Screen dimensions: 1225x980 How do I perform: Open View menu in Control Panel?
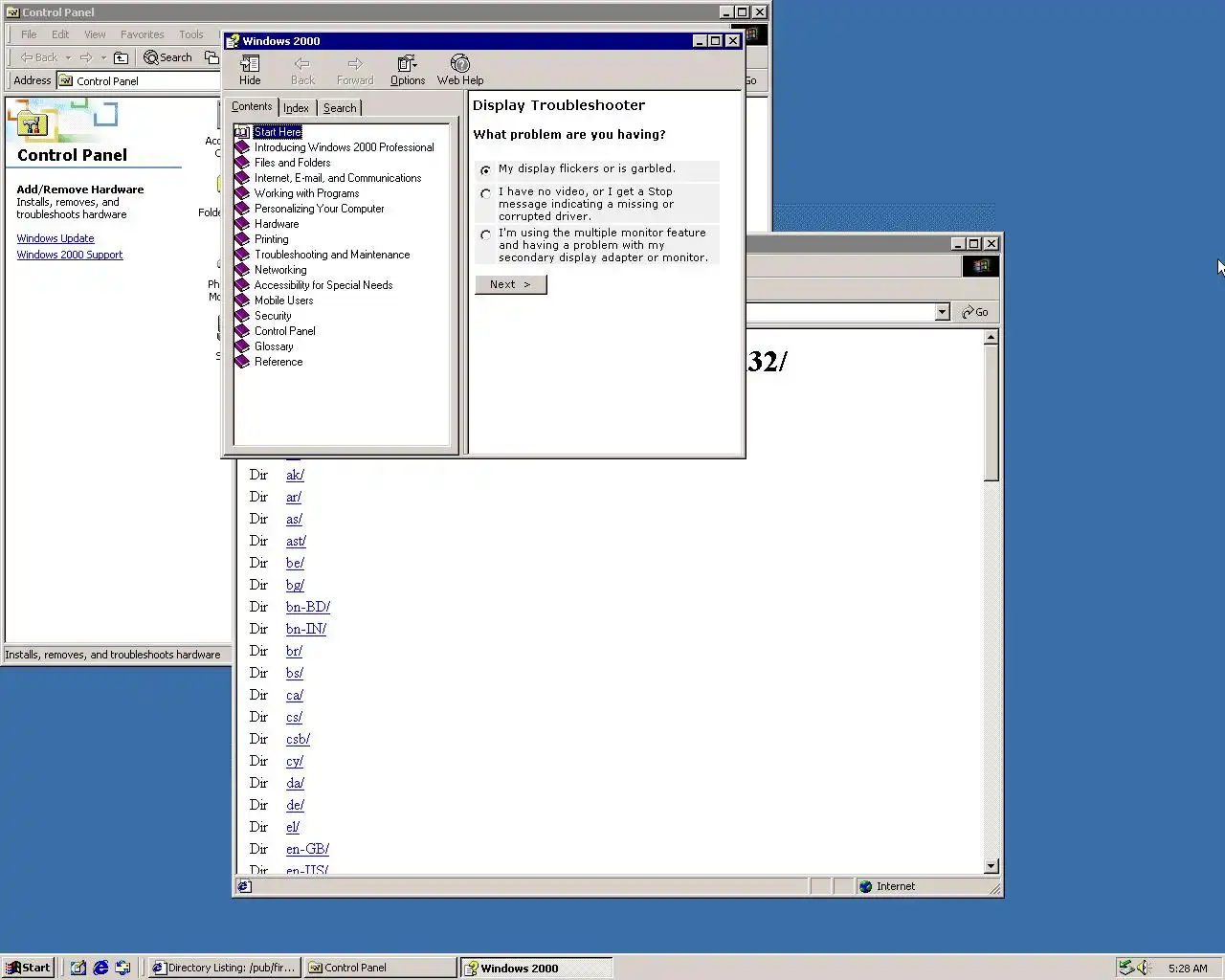(x=95, y=34)
